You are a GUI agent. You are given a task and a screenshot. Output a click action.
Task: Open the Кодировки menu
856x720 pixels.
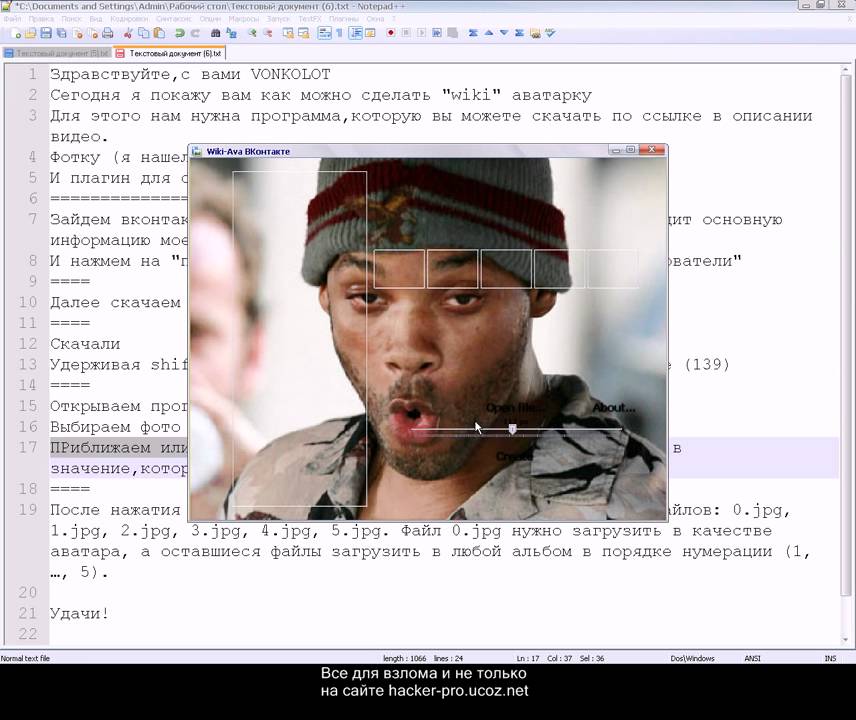(129, 19)
